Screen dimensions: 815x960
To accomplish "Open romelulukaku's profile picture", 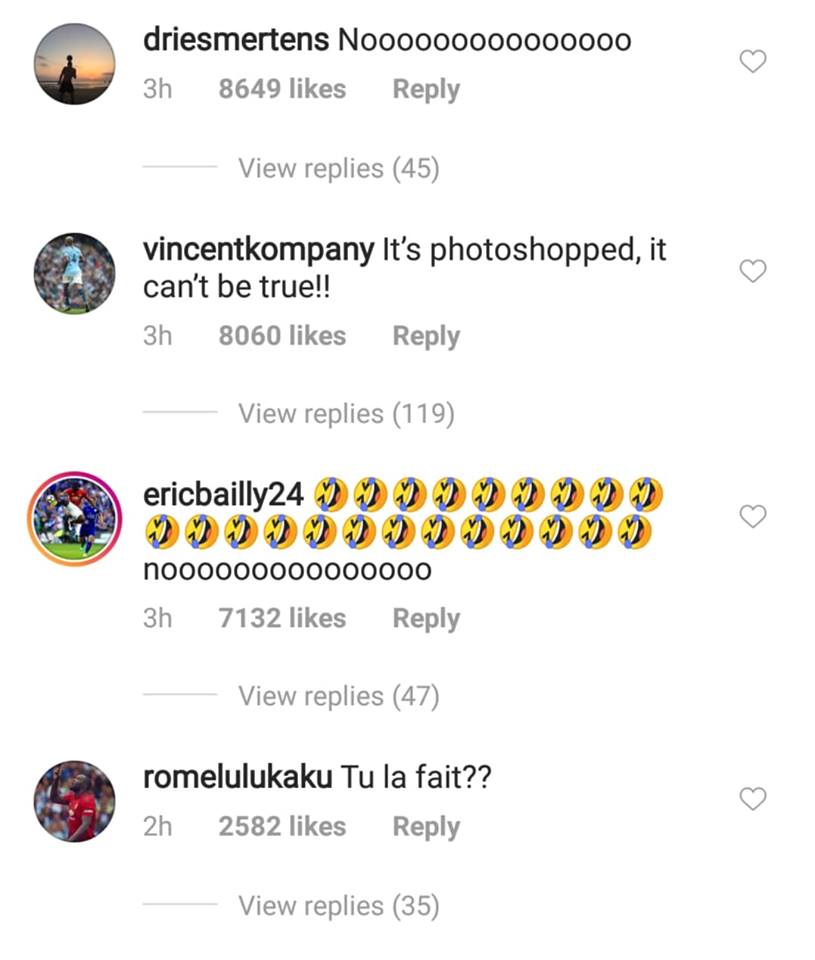I will point(74,801).
